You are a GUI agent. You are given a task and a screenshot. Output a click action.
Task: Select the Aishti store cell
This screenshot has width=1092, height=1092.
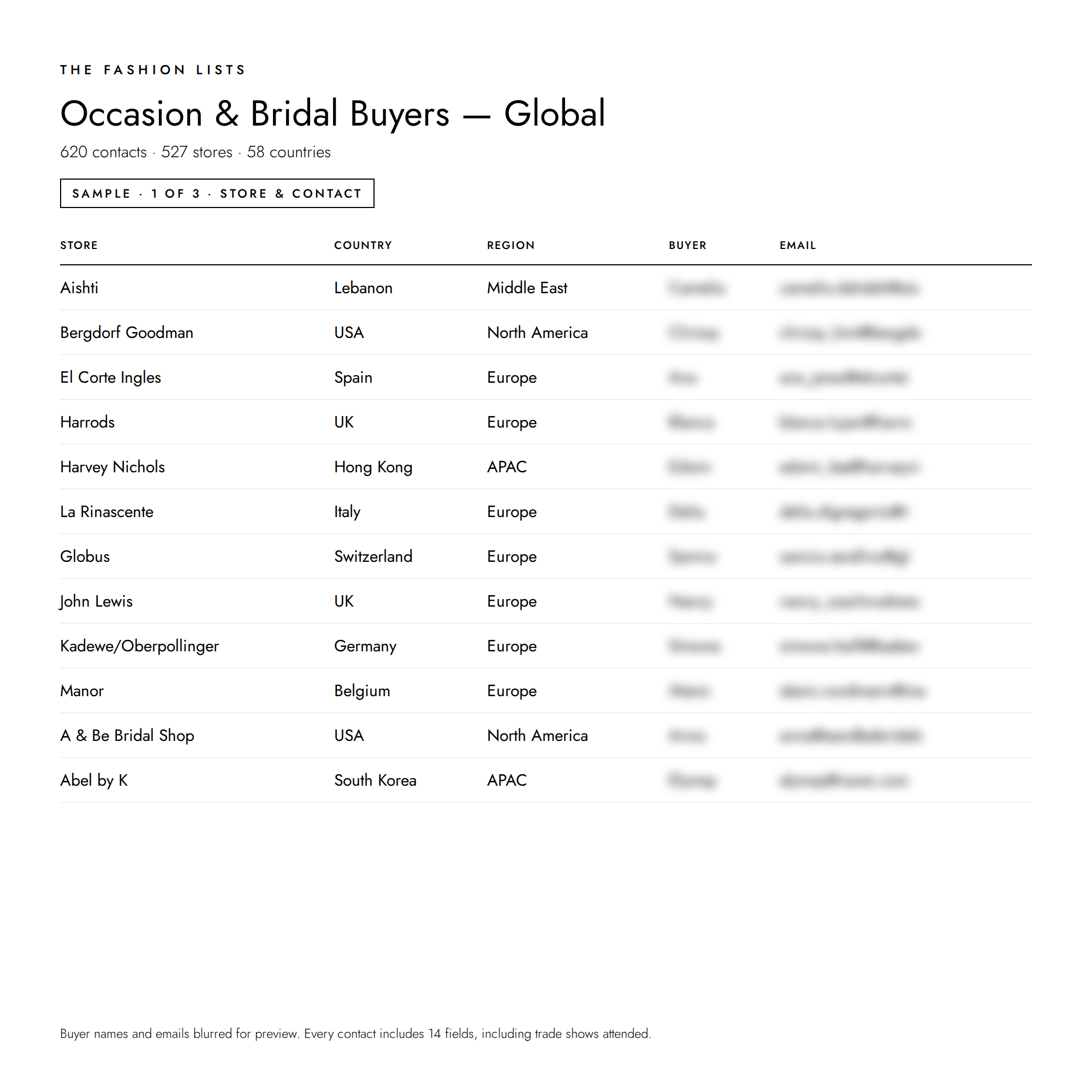pos(79,288)
